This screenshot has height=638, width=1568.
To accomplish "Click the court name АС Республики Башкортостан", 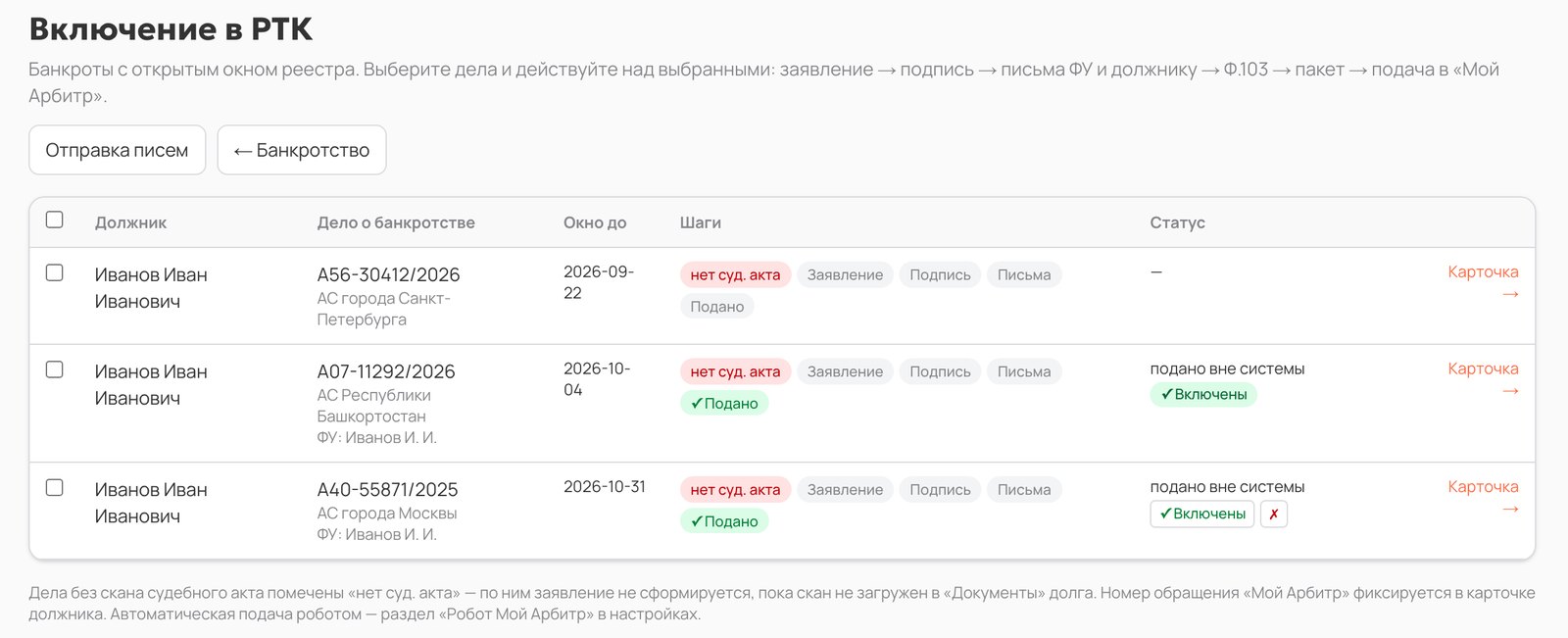I will click(373, 406).
